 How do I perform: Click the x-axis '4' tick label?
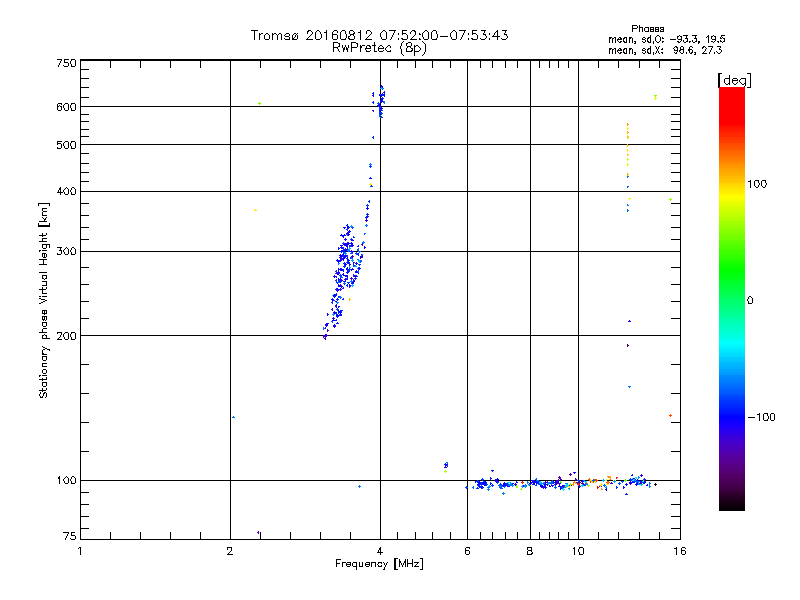(x=380, y=551)
